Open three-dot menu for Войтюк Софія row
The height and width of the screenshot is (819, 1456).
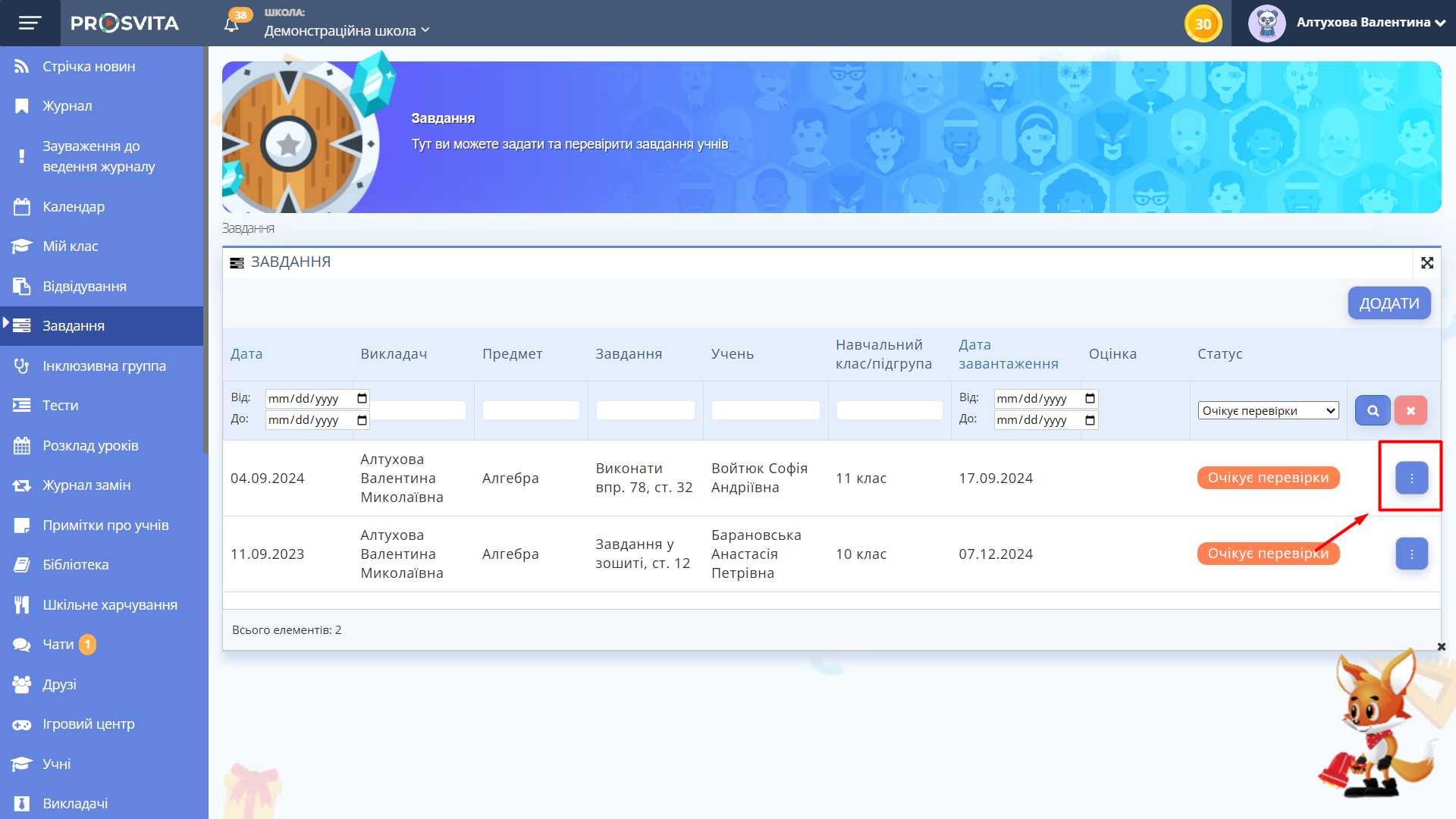coord(1411,478)
